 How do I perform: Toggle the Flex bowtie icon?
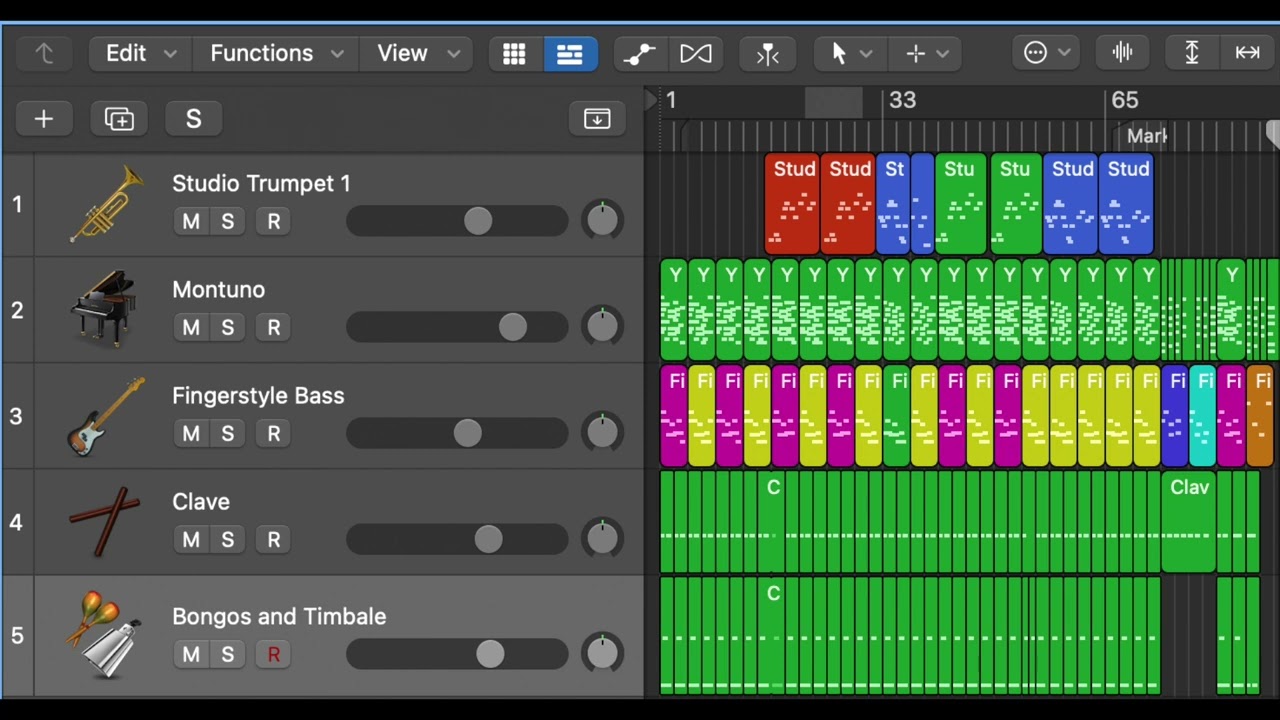coord(696,54)
